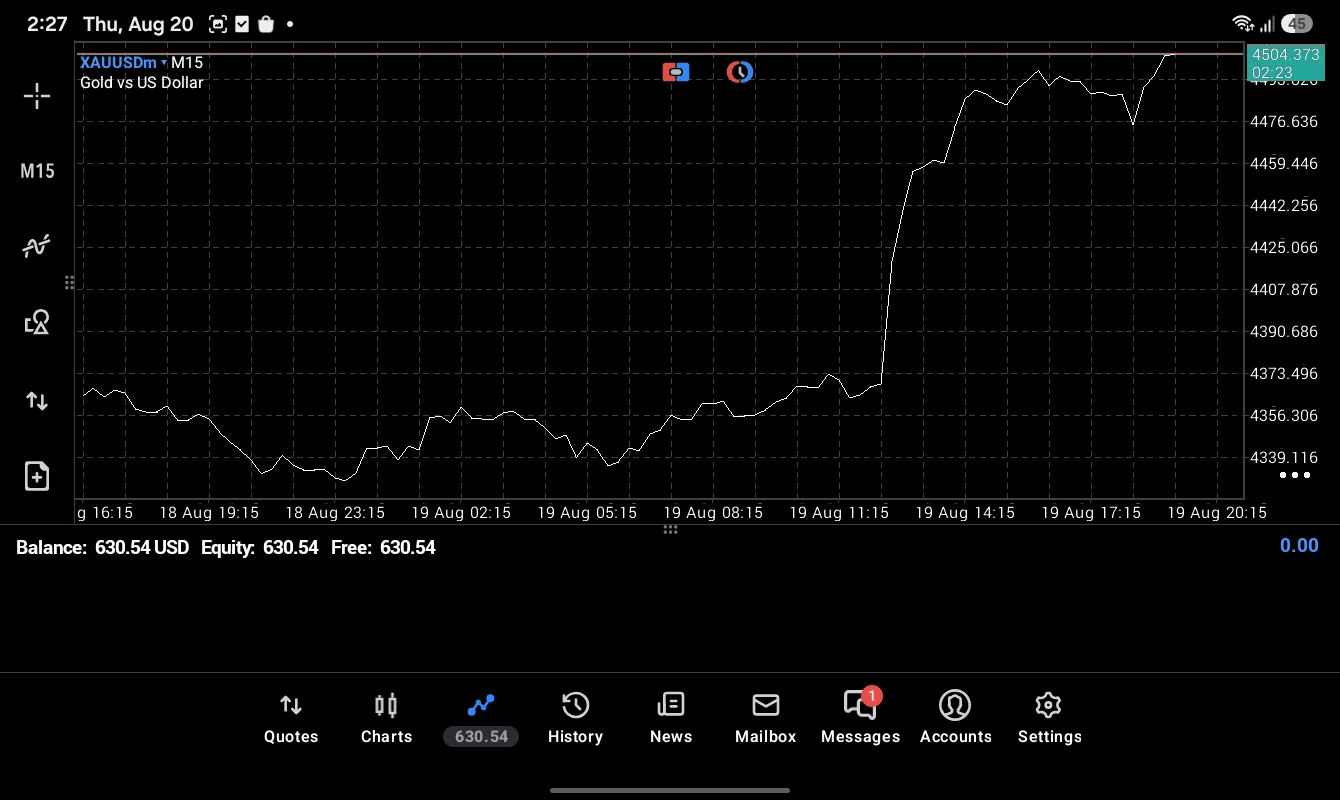Grab the sidebar drag handle dots
Screen dimensions: 1340x800
69,283
